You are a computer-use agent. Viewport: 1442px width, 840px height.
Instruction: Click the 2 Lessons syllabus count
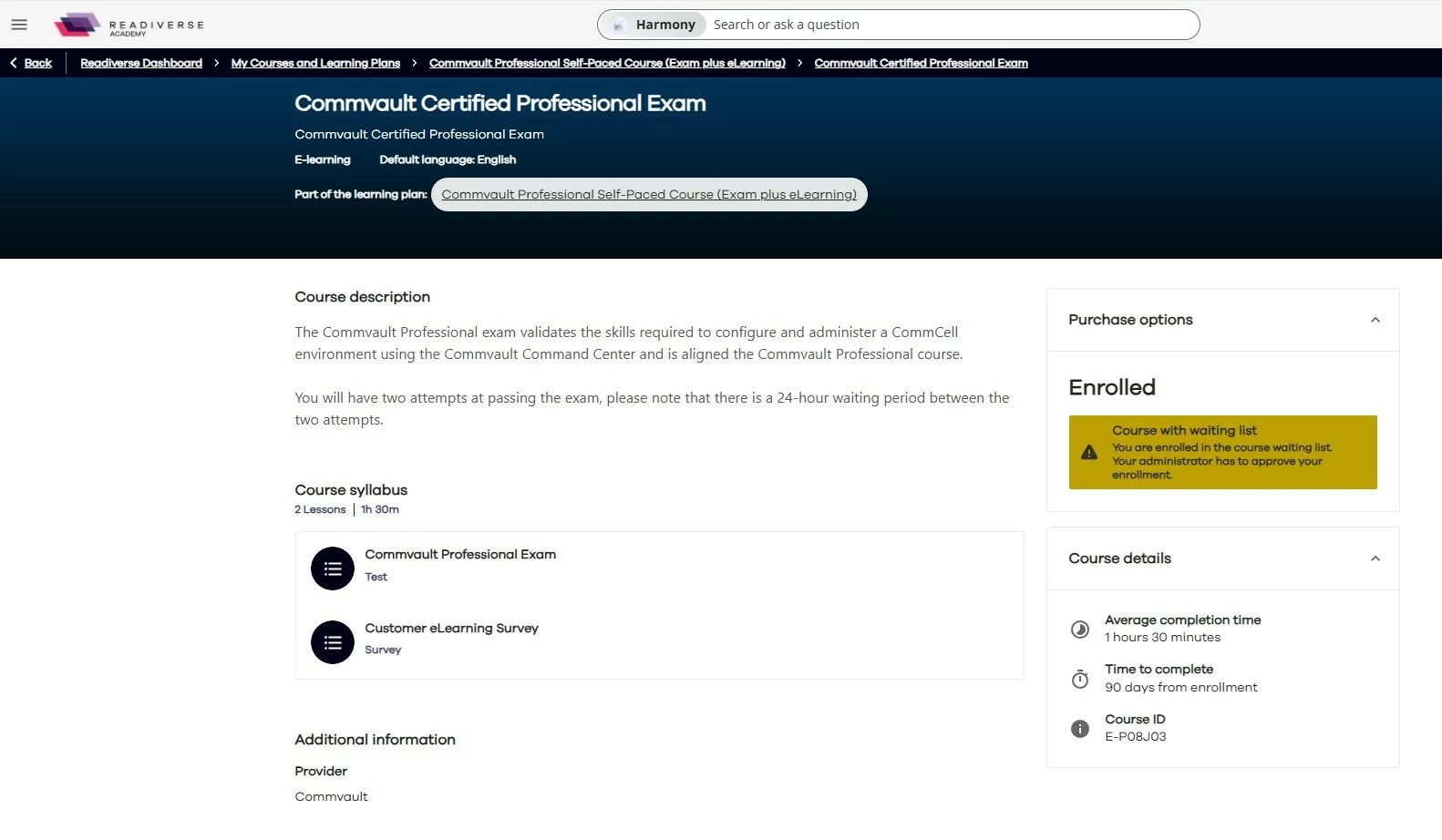point(321,509)
